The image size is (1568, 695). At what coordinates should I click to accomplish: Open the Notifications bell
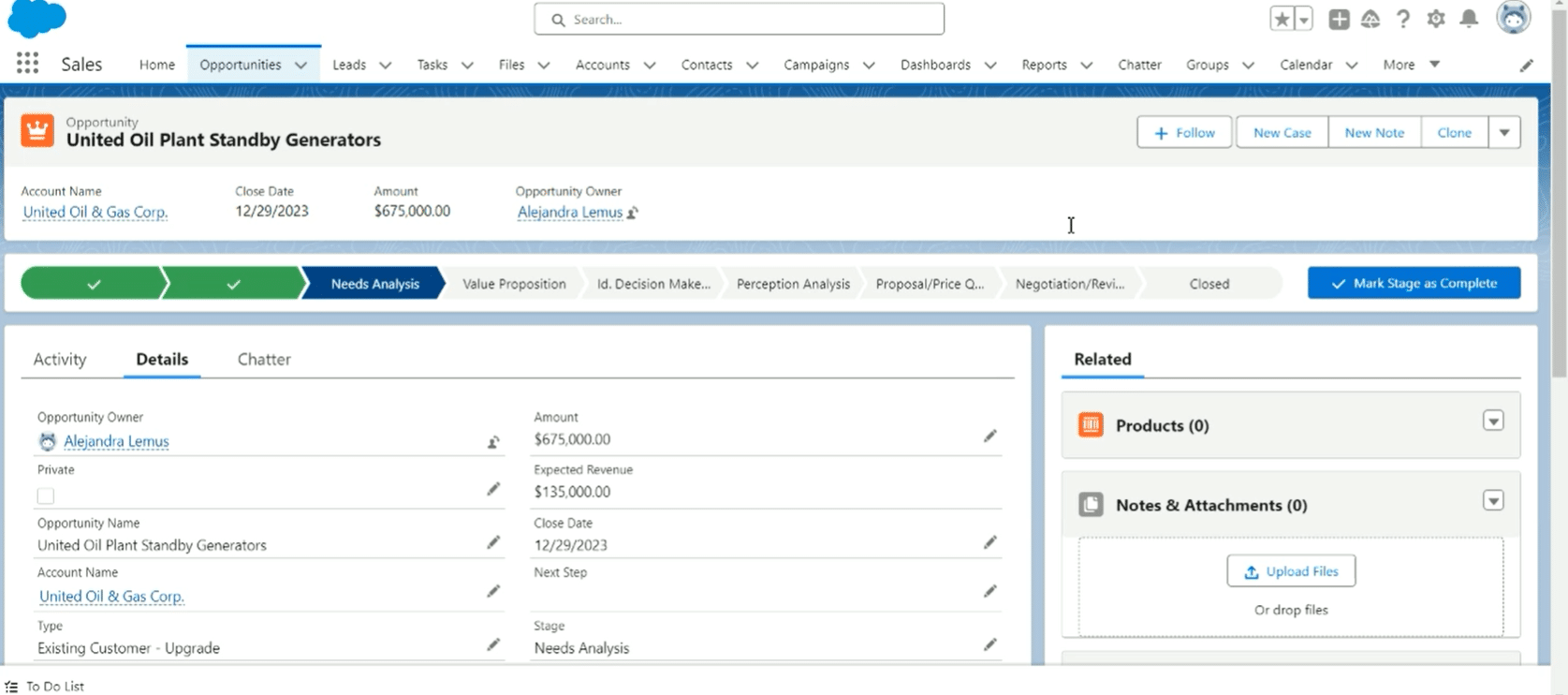pos(1469,19)
